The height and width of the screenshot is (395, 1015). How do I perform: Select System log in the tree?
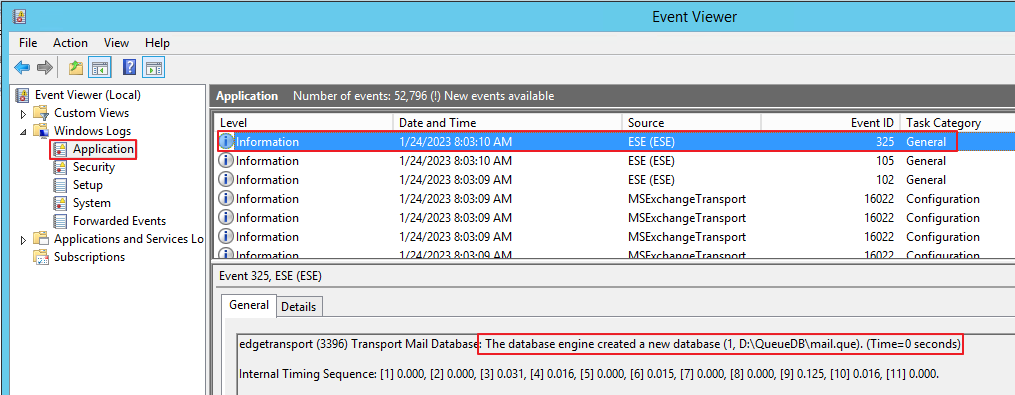(91, 203)
